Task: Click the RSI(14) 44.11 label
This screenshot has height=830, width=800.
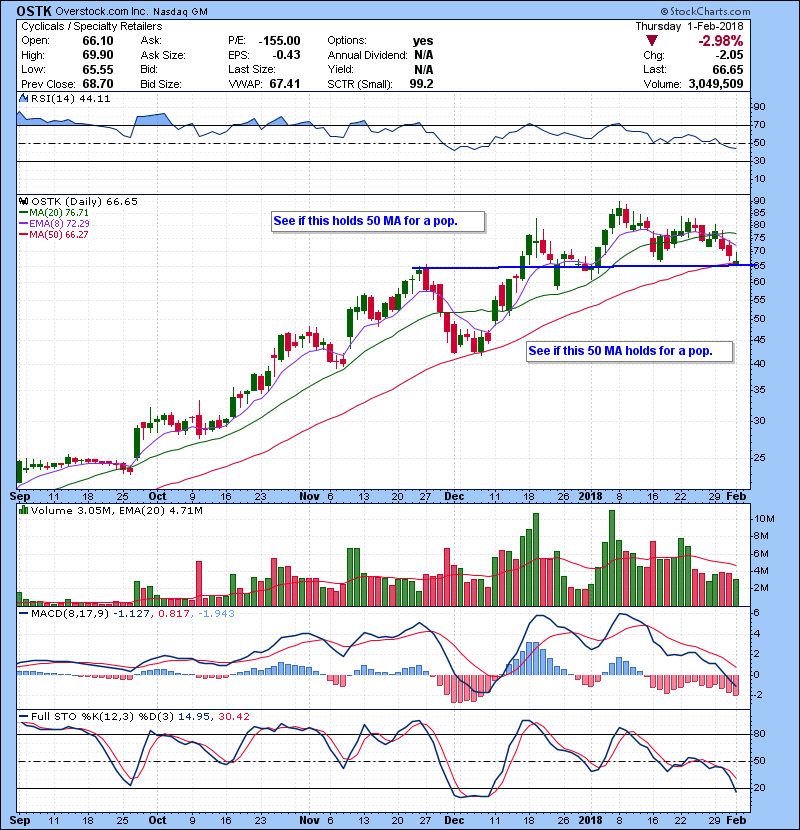Action: pyautogui.click(x=70, y=98)
